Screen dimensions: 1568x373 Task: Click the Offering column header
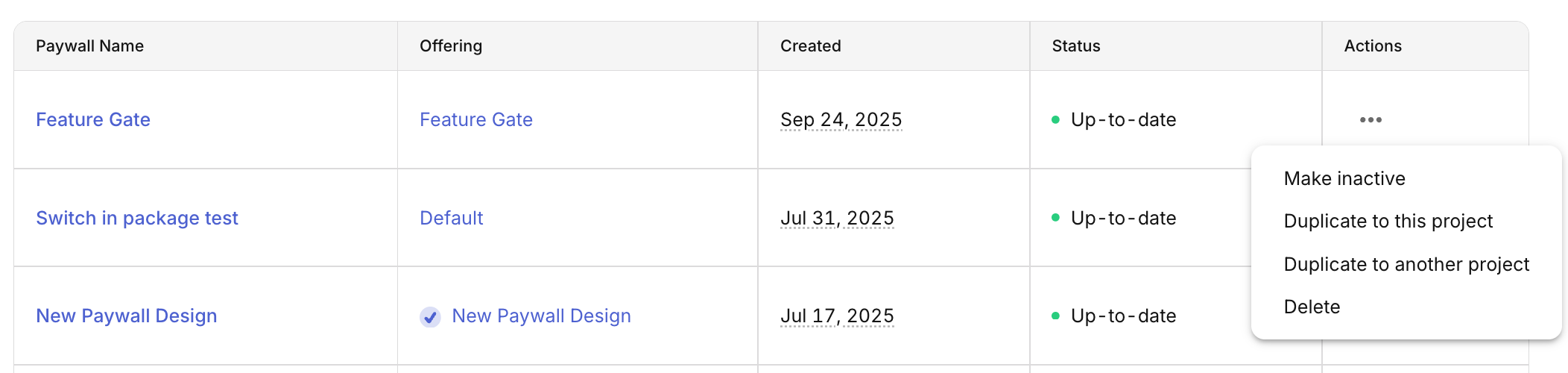pyautogui.click(x=451, y=46)
